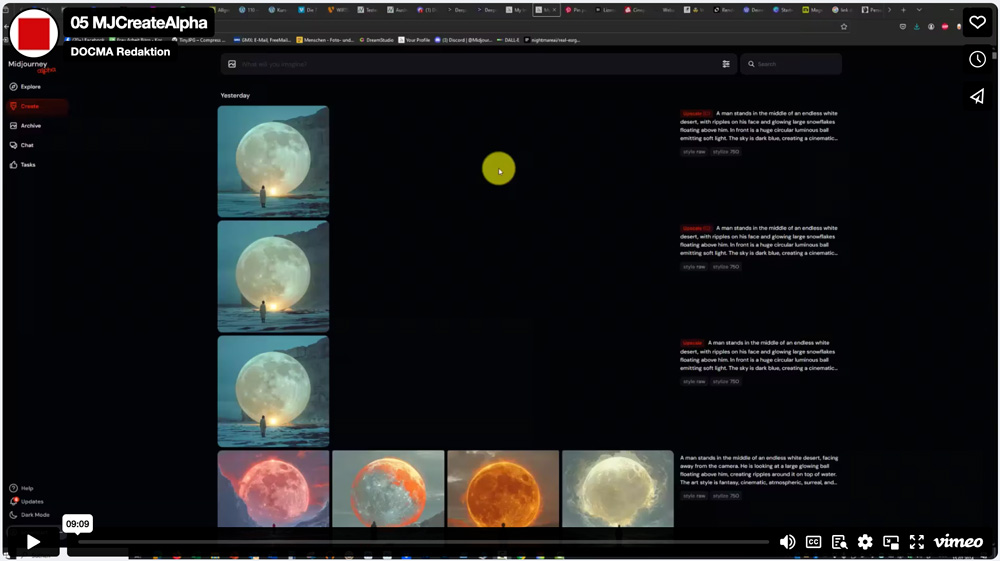This screenshot has width=1000, height=561.
Task: Go to Tasks in the sidebar
Action: (x=28, y=165)
